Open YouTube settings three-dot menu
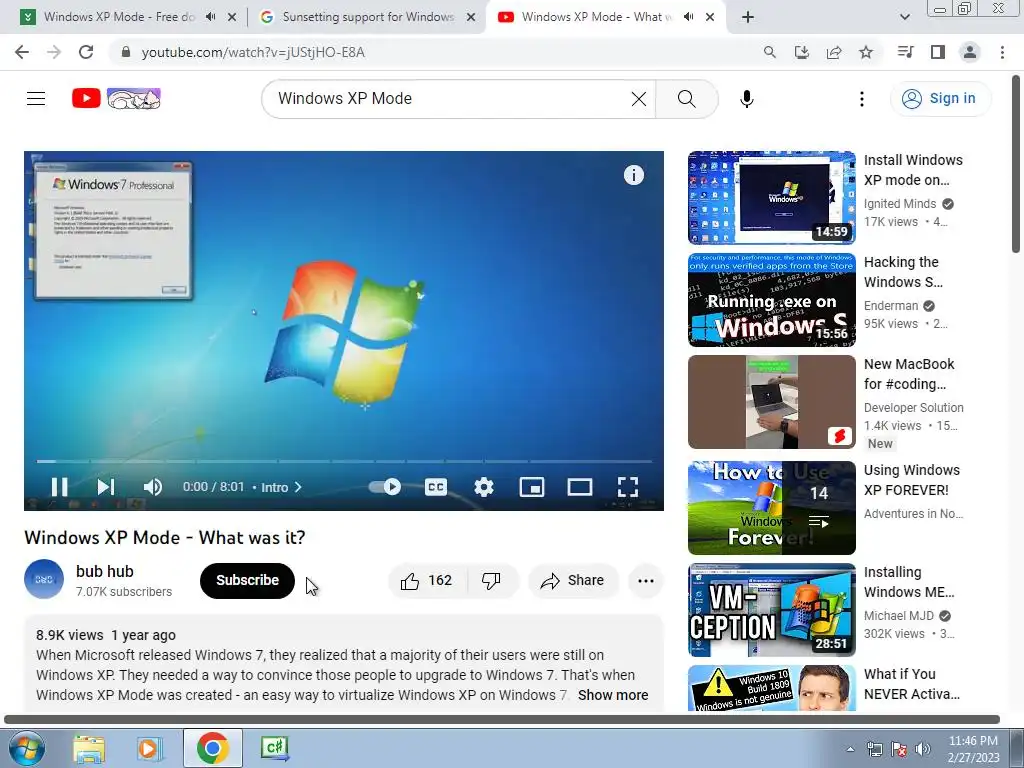The height and width of the screenshot is (768, 1024). [x=862, y=99]
